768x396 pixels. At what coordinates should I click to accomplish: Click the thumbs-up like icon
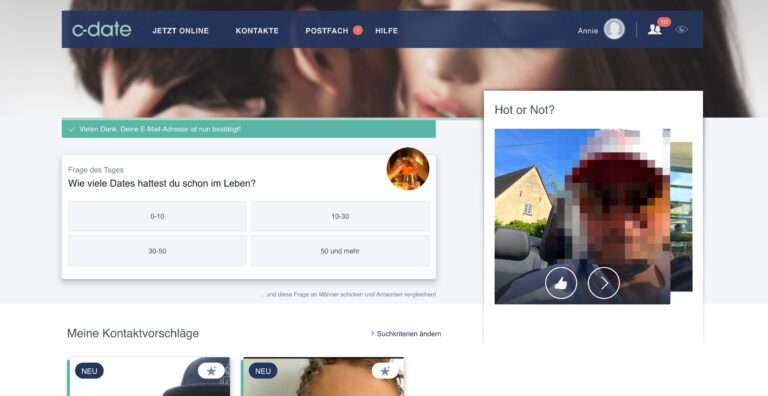point(561,283)
